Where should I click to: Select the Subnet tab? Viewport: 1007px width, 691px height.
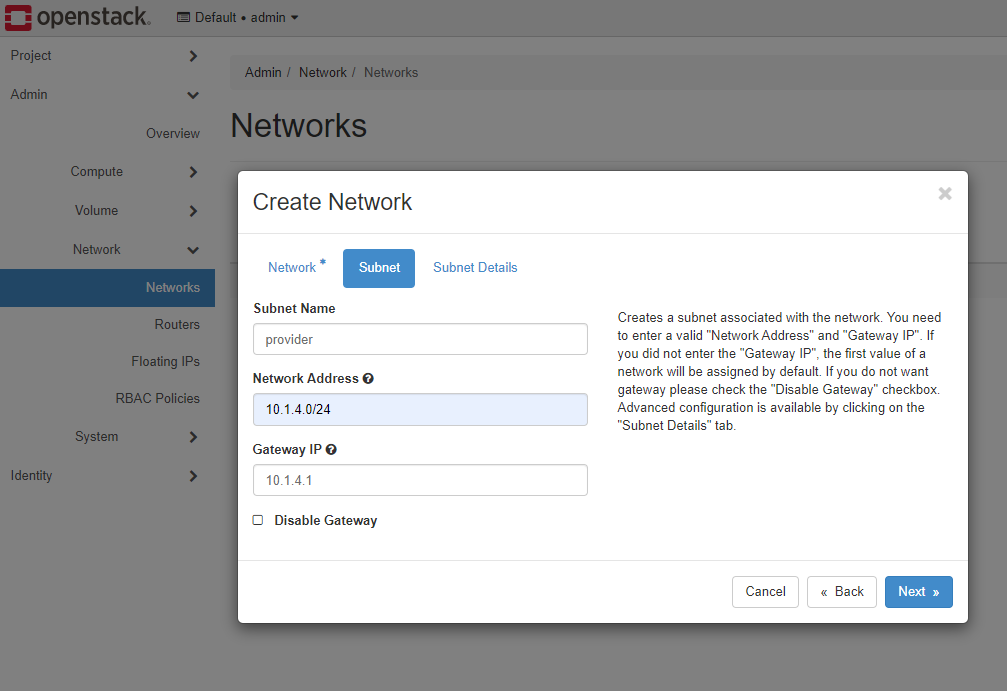(x=379, y=268)
